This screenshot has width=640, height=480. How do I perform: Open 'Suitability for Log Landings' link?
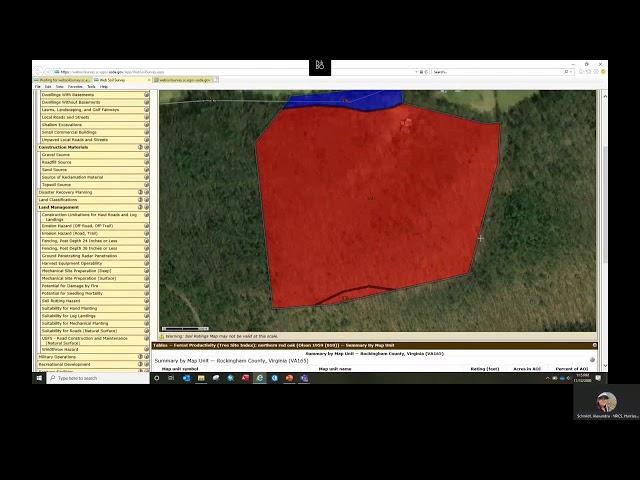click(x=69, y=316)
